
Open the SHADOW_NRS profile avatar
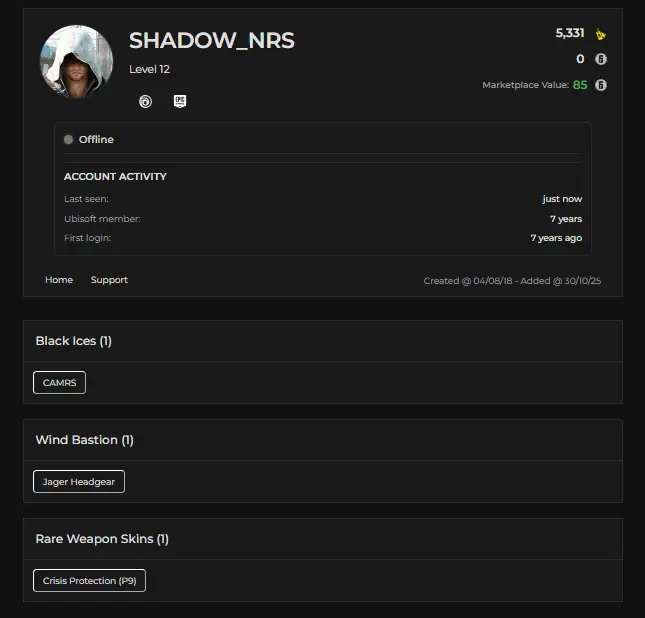tap(77, 62)
